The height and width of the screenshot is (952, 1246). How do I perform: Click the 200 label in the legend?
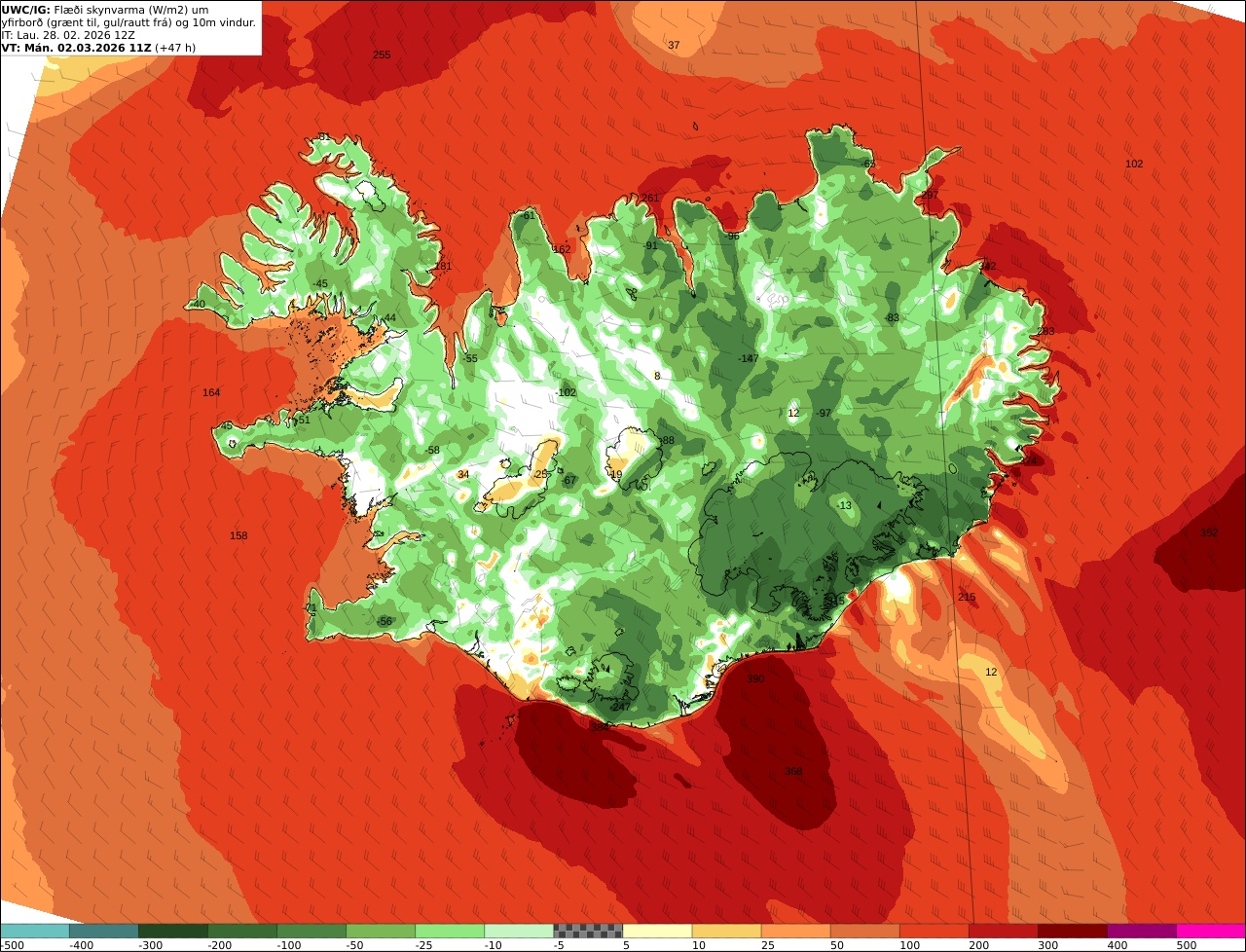pos(979,945)
